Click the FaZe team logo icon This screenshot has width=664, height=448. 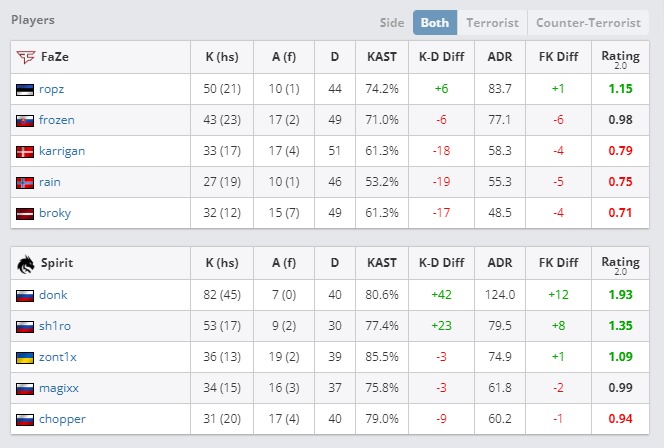pos(25,57)
